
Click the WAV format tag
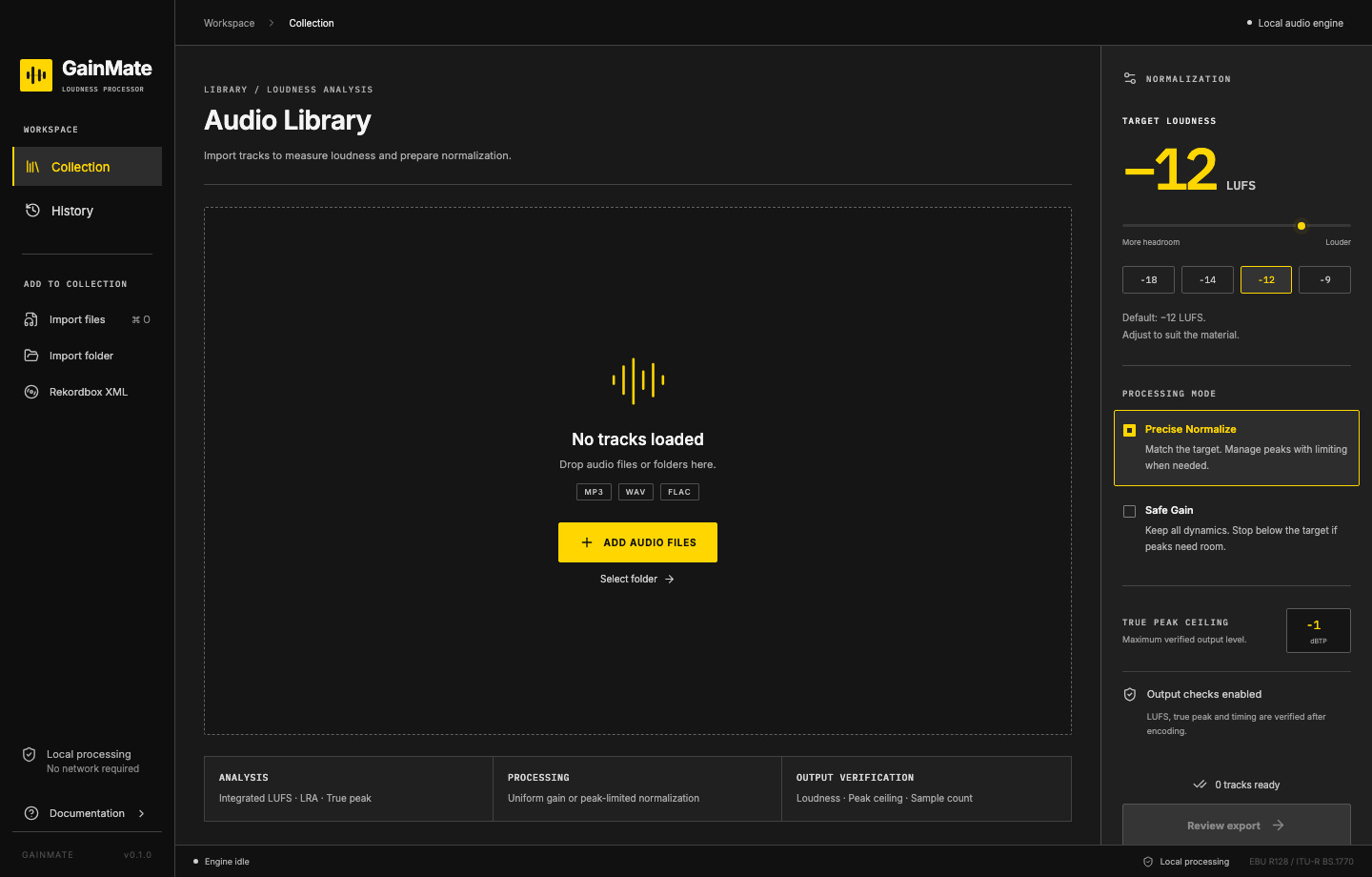(636, 492)
